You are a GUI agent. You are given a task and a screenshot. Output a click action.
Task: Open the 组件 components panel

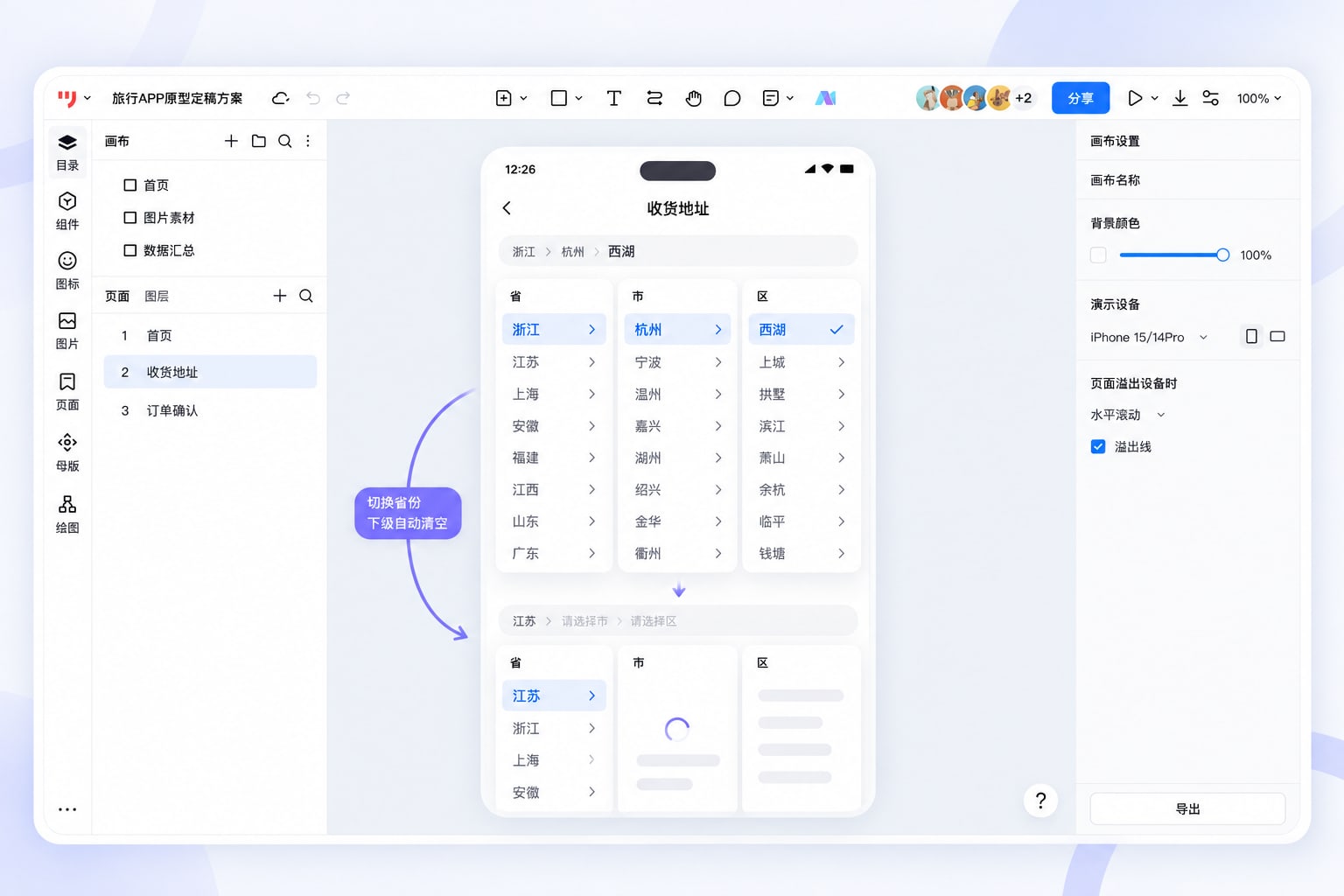67,211
